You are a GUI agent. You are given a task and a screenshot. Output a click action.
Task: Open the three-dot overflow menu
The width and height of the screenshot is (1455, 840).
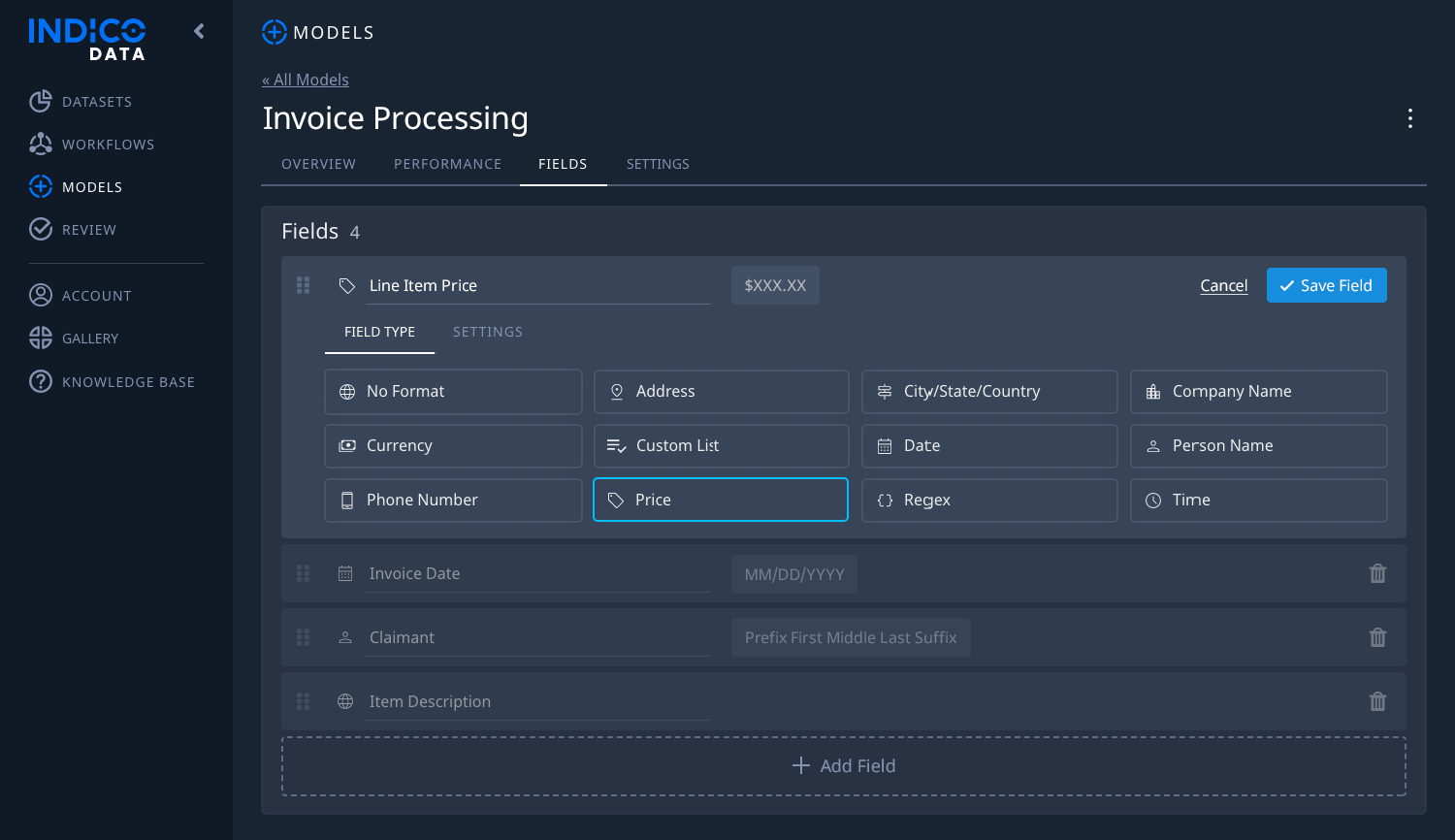1409,118
